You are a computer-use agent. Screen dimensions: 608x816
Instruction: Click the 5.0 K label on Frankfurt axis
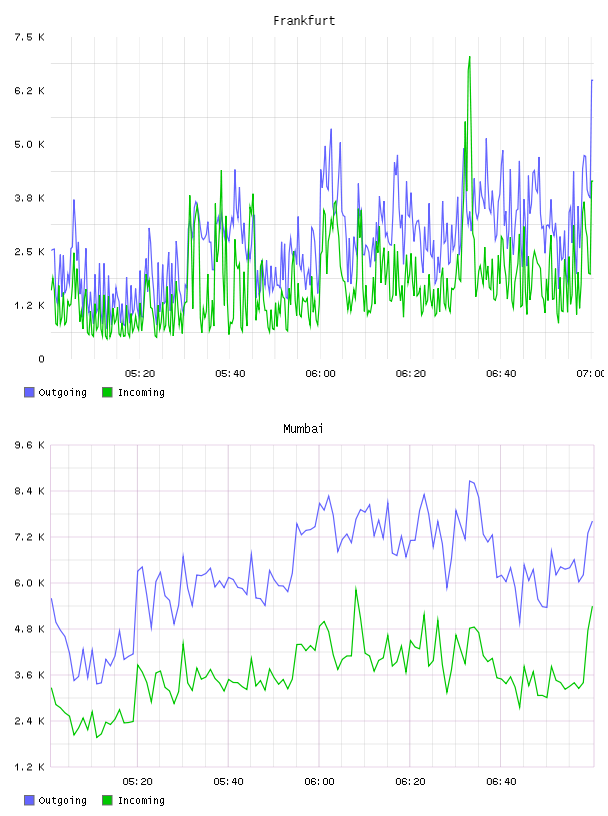29,144
